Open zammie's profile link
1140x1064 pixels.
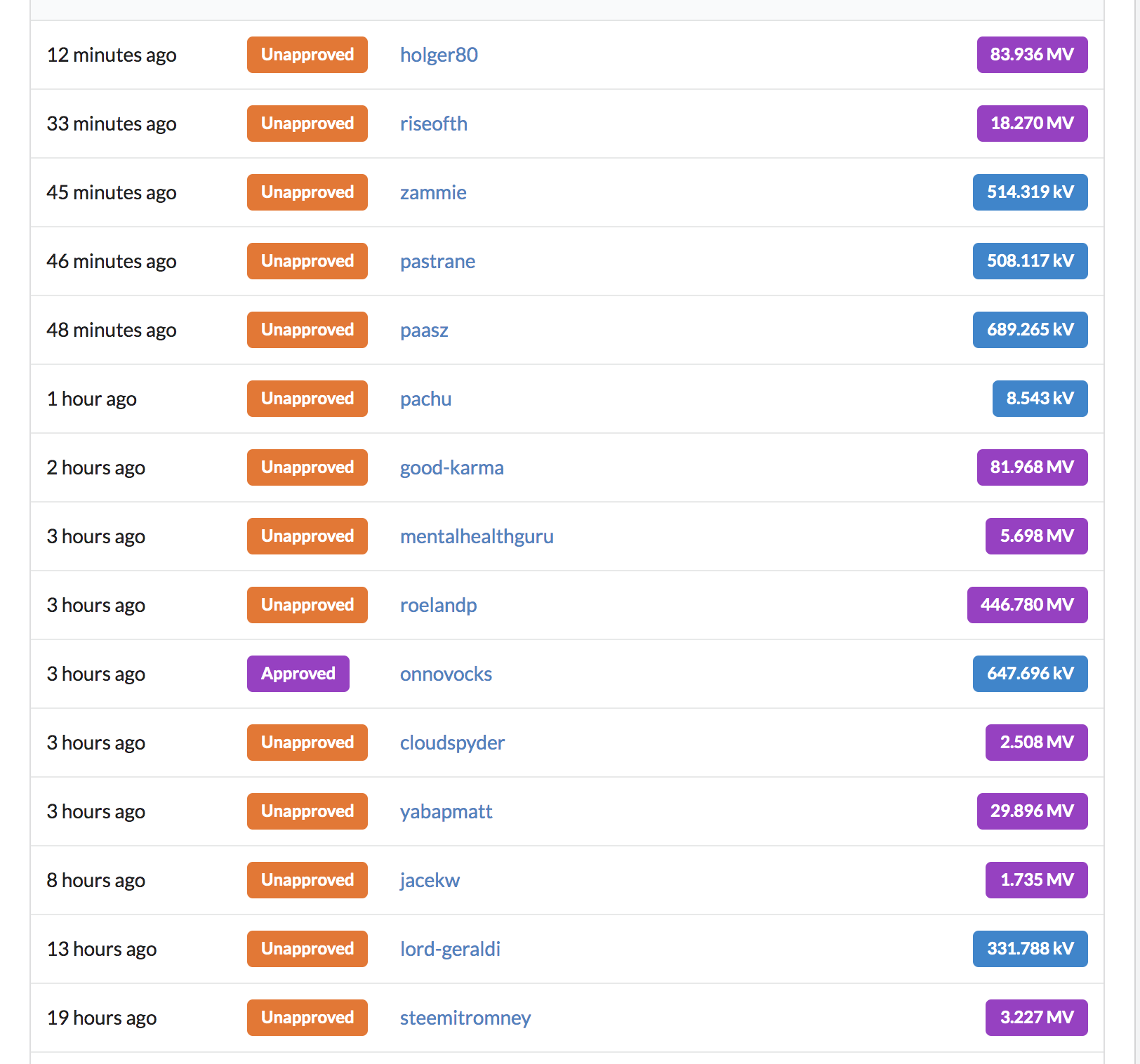(433, 192)
